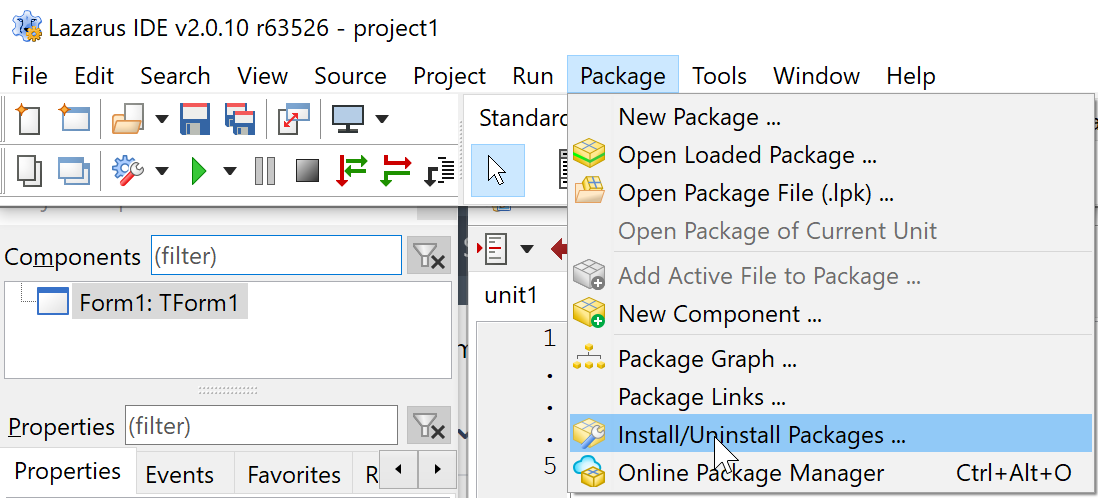
Task: Switch to the Favorites tab
Action: [294, 475]
